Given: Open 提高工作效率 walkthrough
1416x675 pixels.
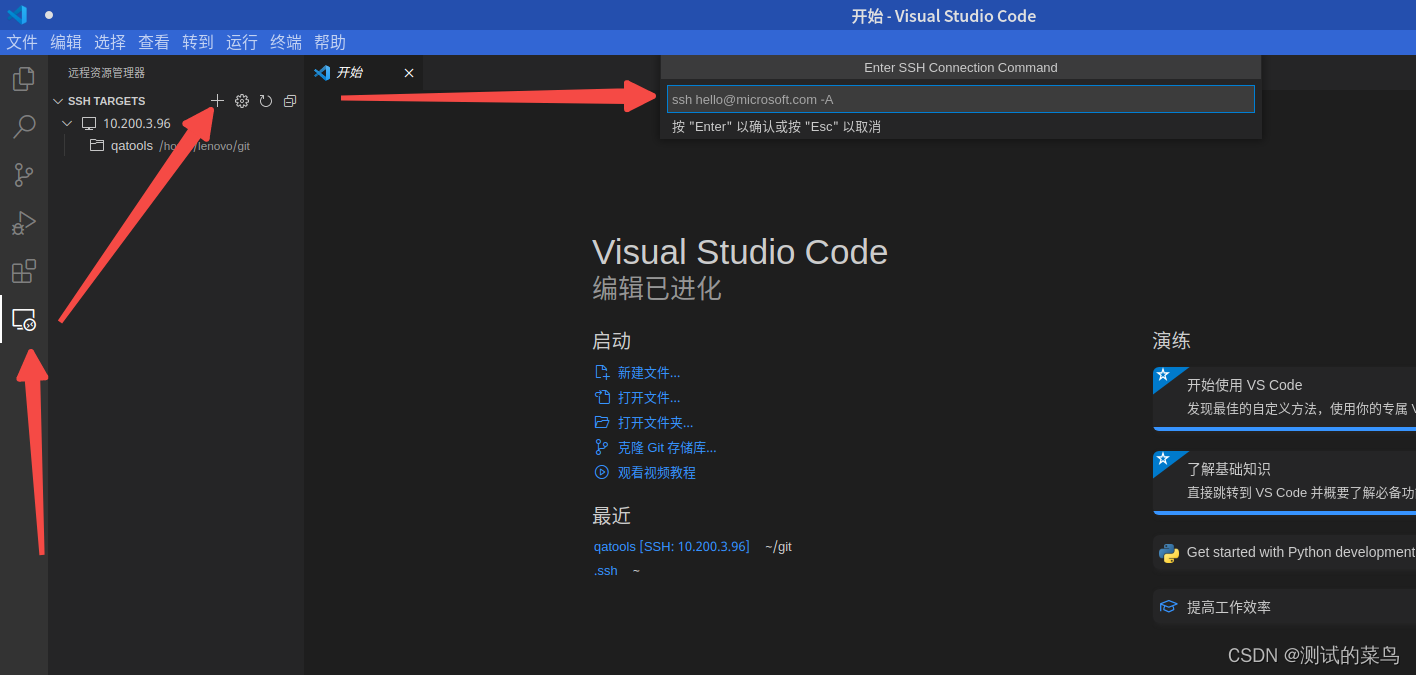Looking at the screenshot, I should (1284, 607).
